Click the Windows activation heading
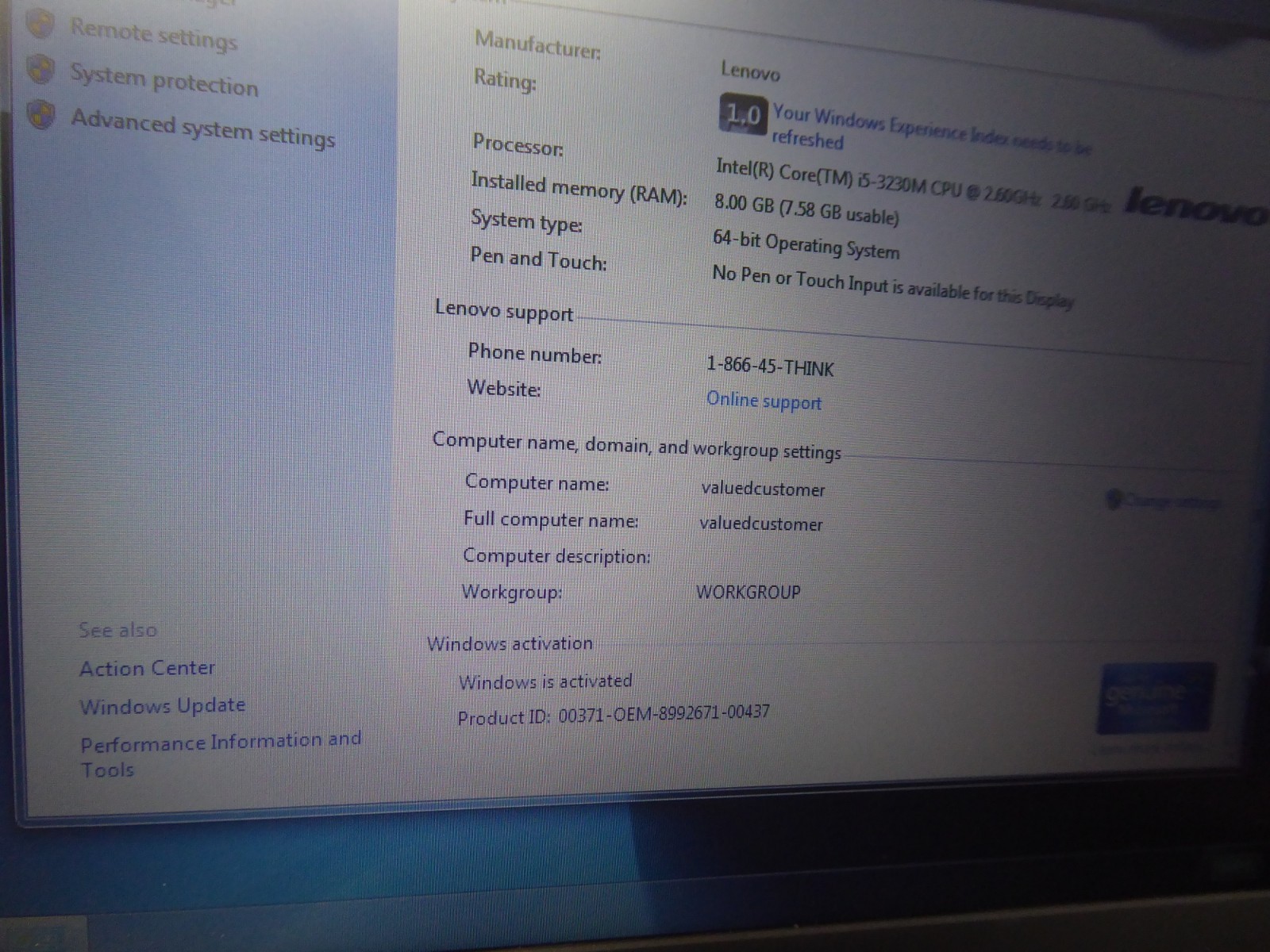Image resolution: width=1270 pixels, height=952 pixels. coord(510,643)
